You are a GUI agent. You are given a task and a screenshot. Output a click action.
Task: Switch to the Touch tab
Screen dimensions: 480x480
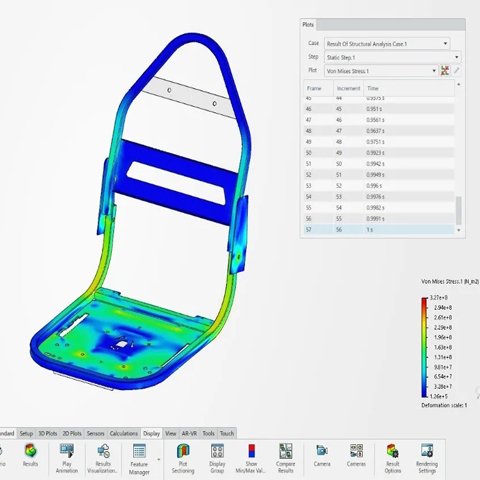click(x=227, y=433)
